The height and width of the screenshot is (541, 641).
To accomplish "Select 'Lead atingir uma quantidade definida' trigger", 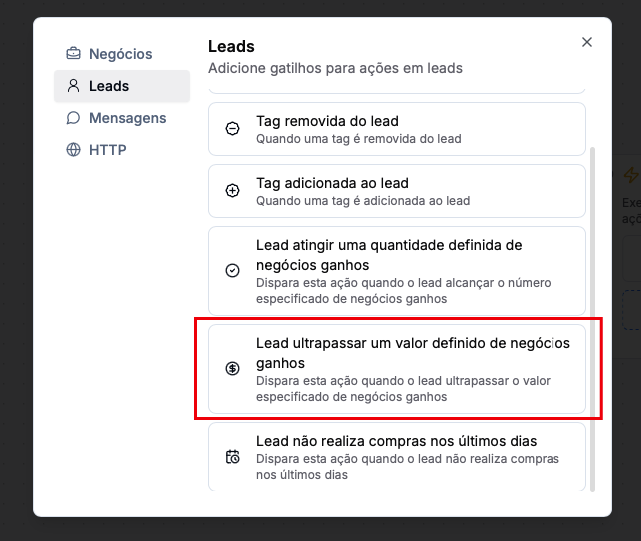I will [x=396, y=271].
